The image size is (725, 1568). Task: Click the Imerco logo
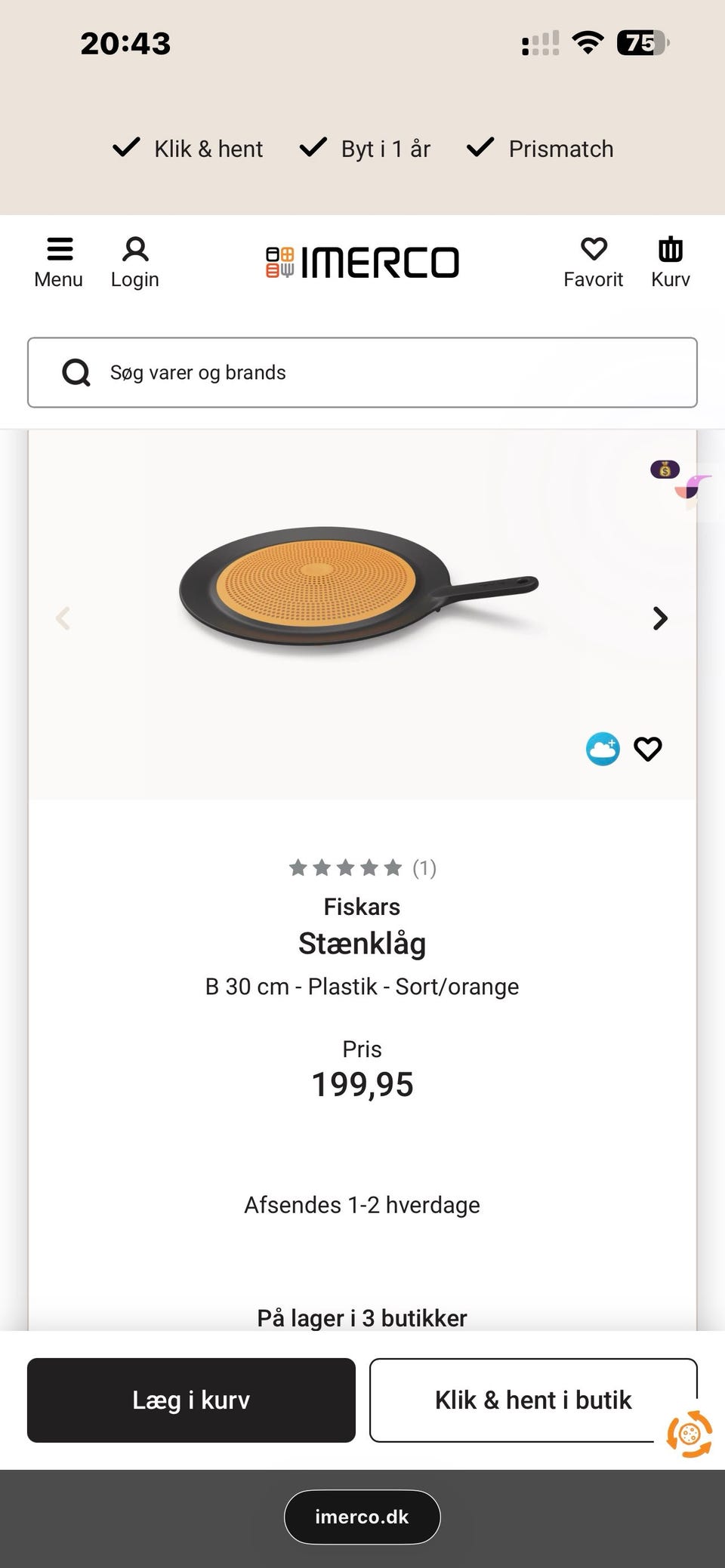(x=362, y=262)
